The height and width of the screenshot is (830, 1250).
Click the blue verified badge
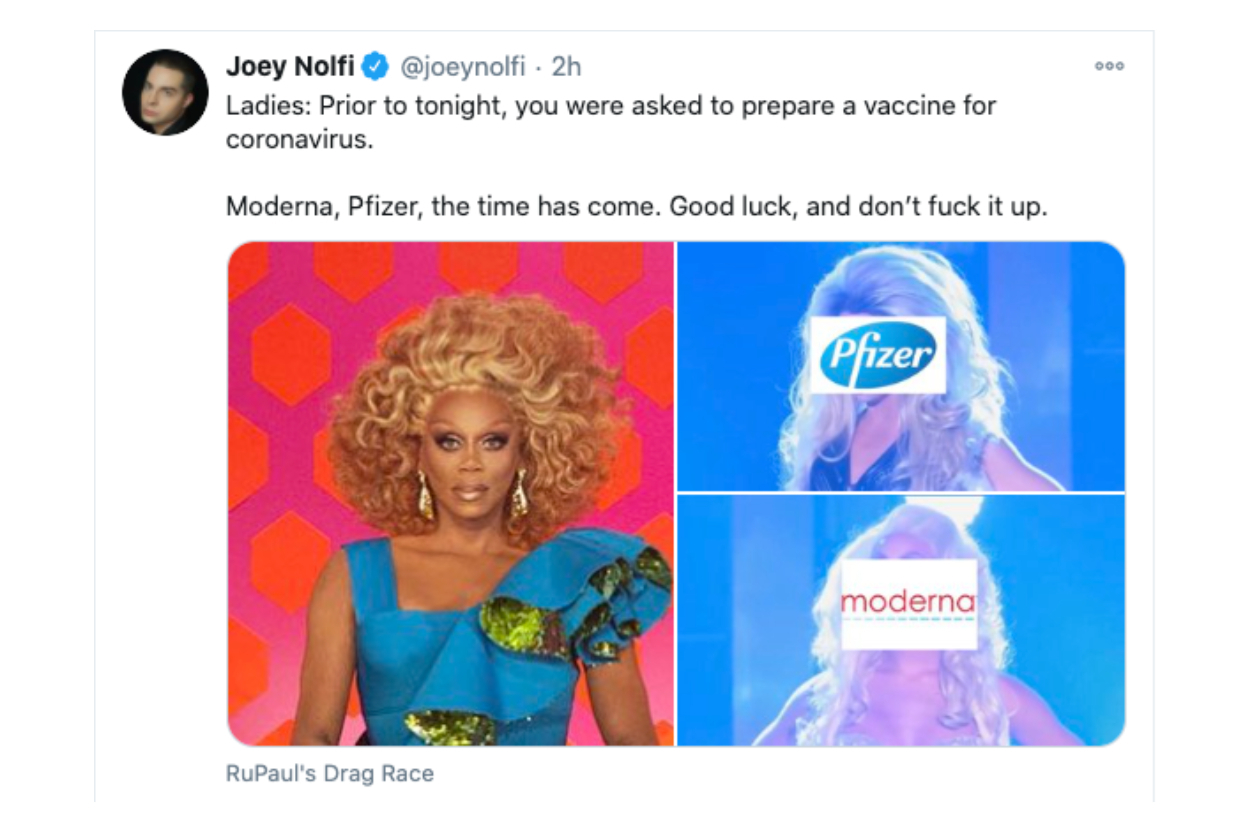376,67
